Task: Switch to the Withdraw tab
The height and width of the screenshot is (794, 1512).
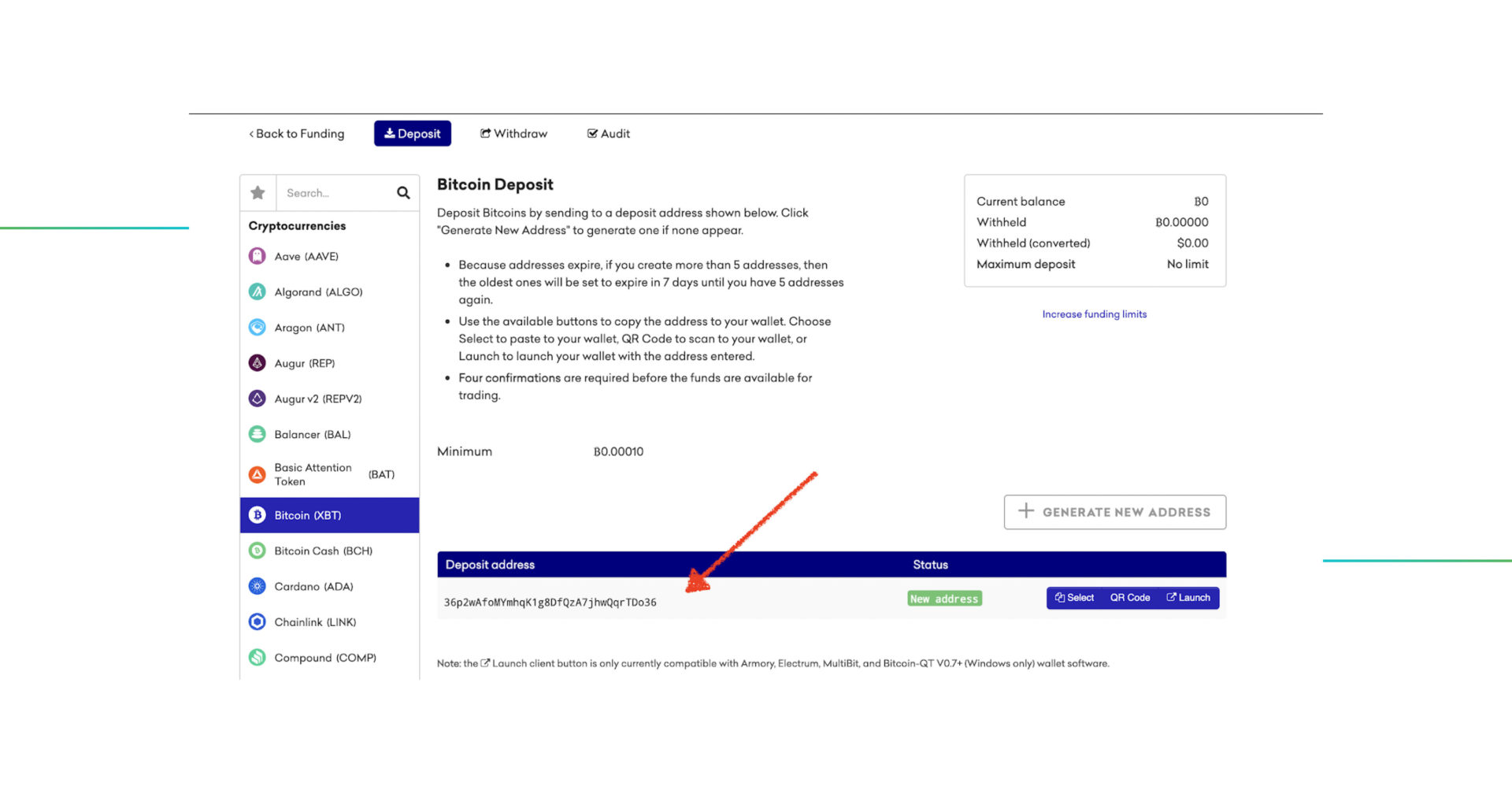Action: coord(513,133)
